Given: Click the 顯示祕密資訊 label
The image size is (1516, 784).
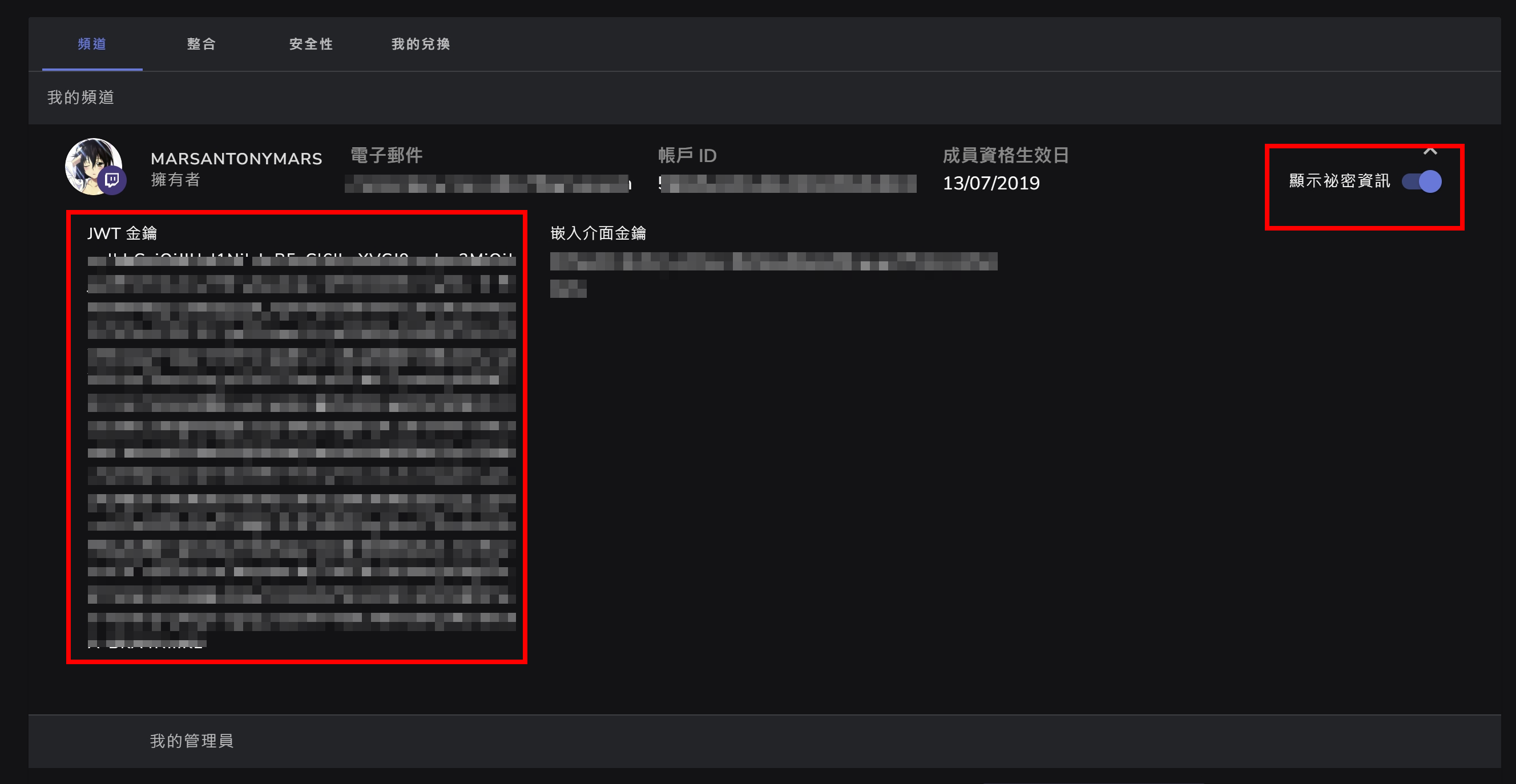Looking at the screenshot, I should pos(1340,181).
